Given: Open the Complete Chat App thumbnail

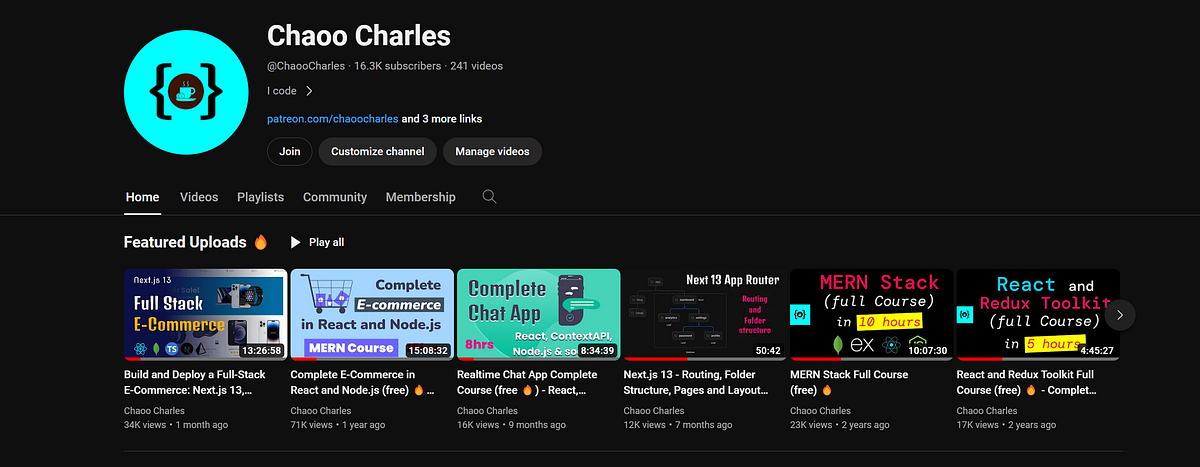Looking at the screenshot, I should click(x=539, y=314).
